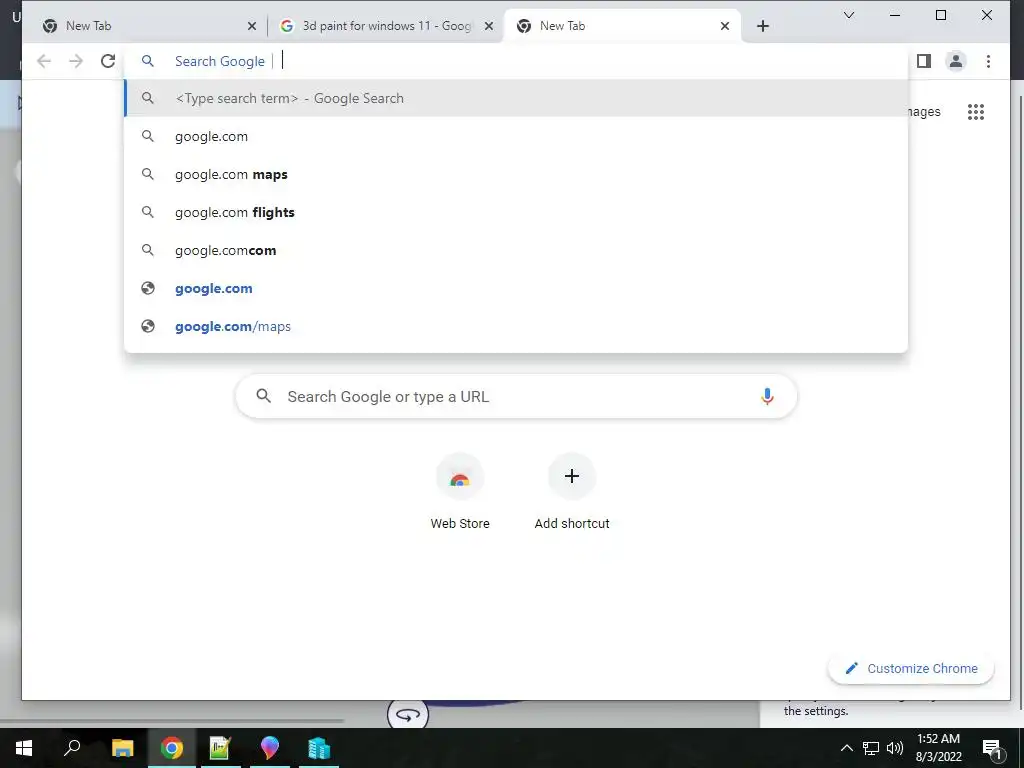Pick the google.com flights suggestion

click(516, 212)
